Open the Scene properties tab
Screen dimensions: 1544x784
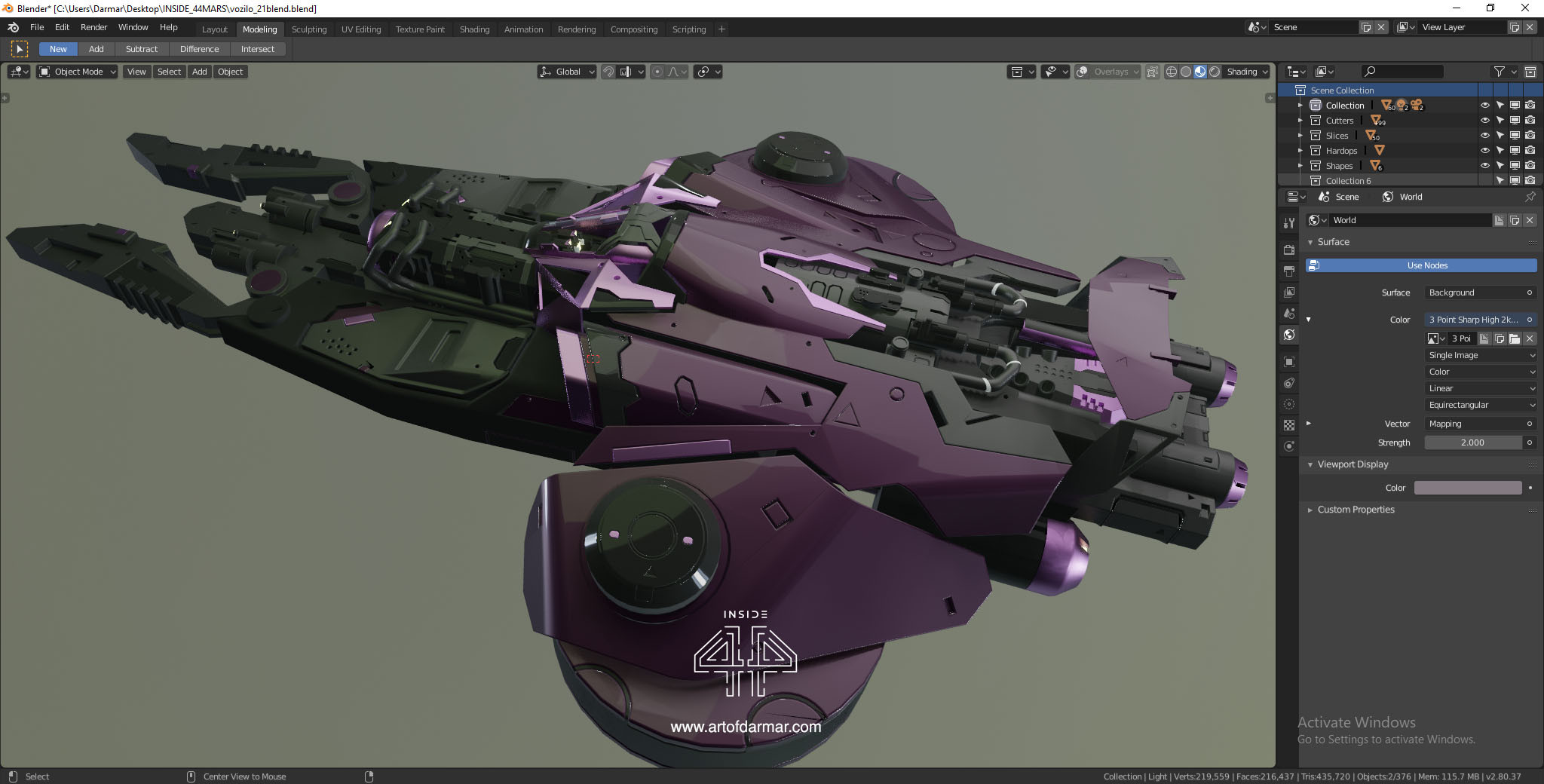point(1289,313)
